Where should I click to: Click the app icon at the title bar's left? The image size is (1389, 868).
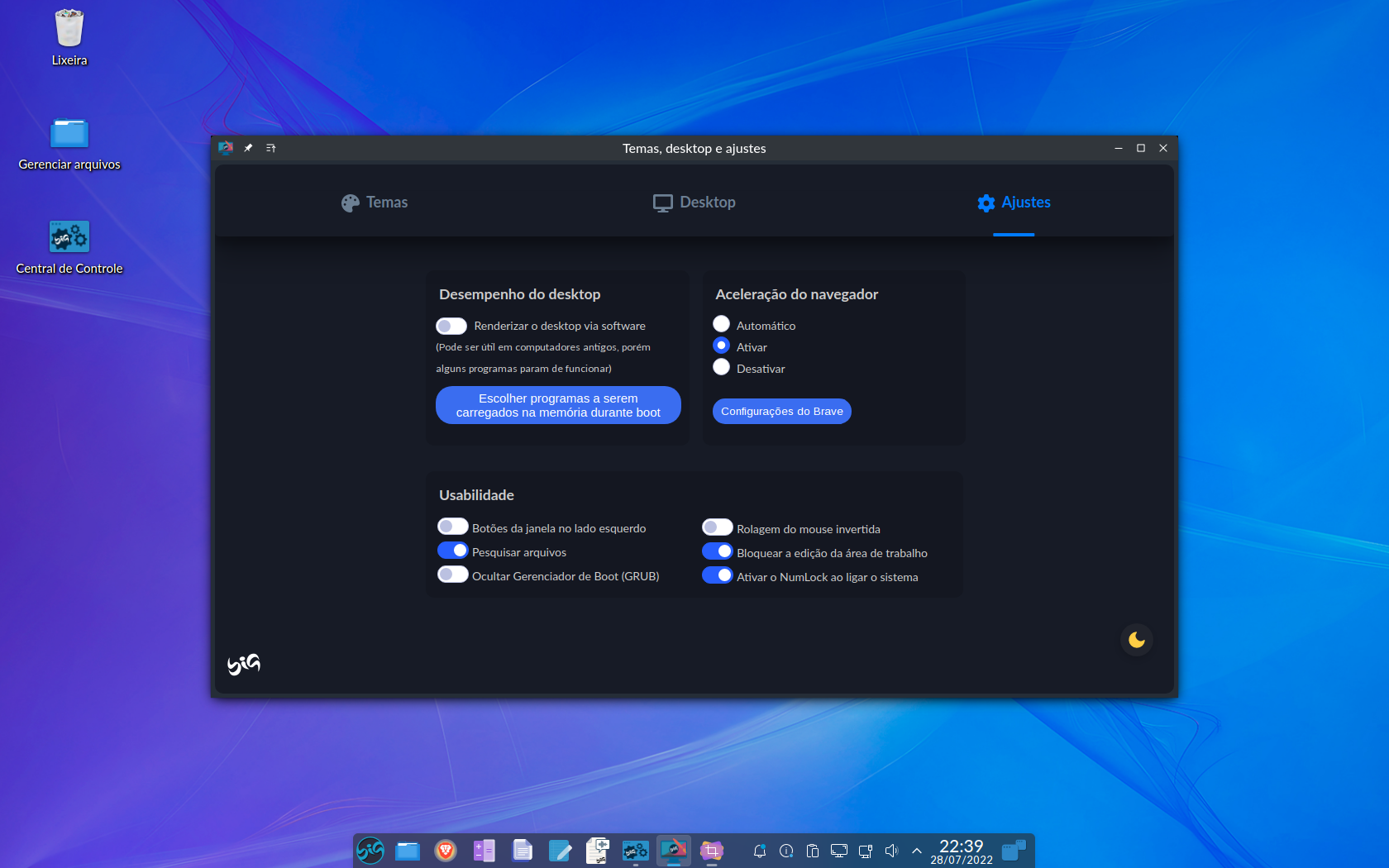(226, 148)
